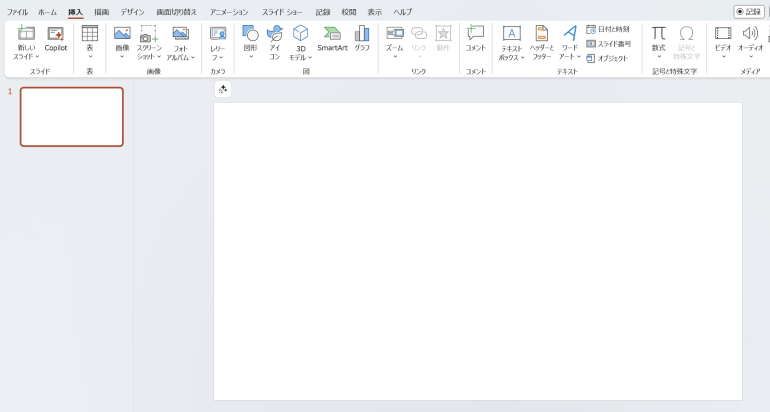Insert スライド番号 (Slide Number)
The width and height of the screenshot is (770, 412).
608,44
